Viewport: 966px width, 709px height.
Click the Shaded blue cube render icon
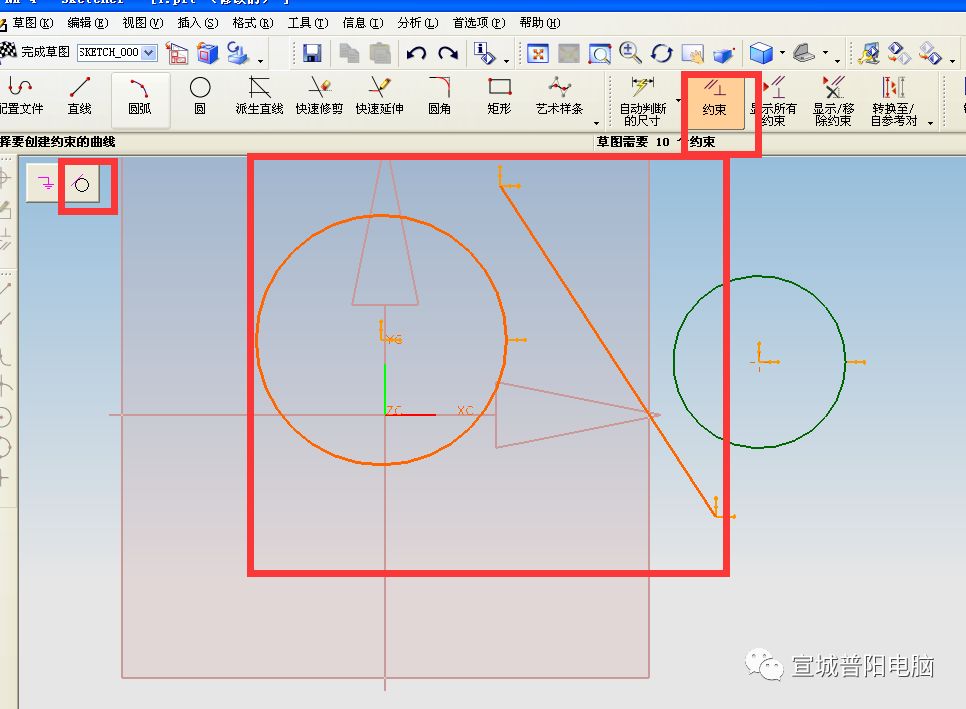coord(761,53)
